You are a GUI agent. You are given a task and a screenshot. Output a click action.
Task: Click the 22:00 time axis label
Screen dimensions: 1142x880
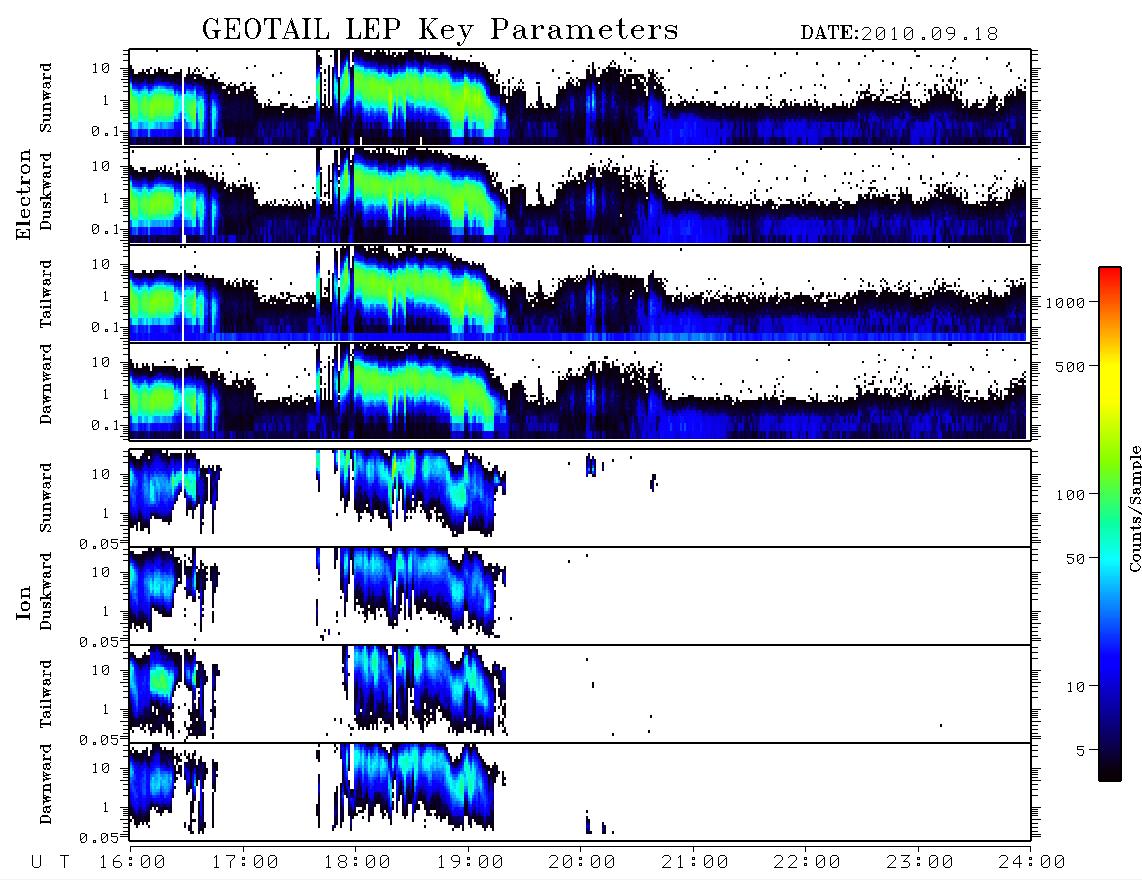807,863
